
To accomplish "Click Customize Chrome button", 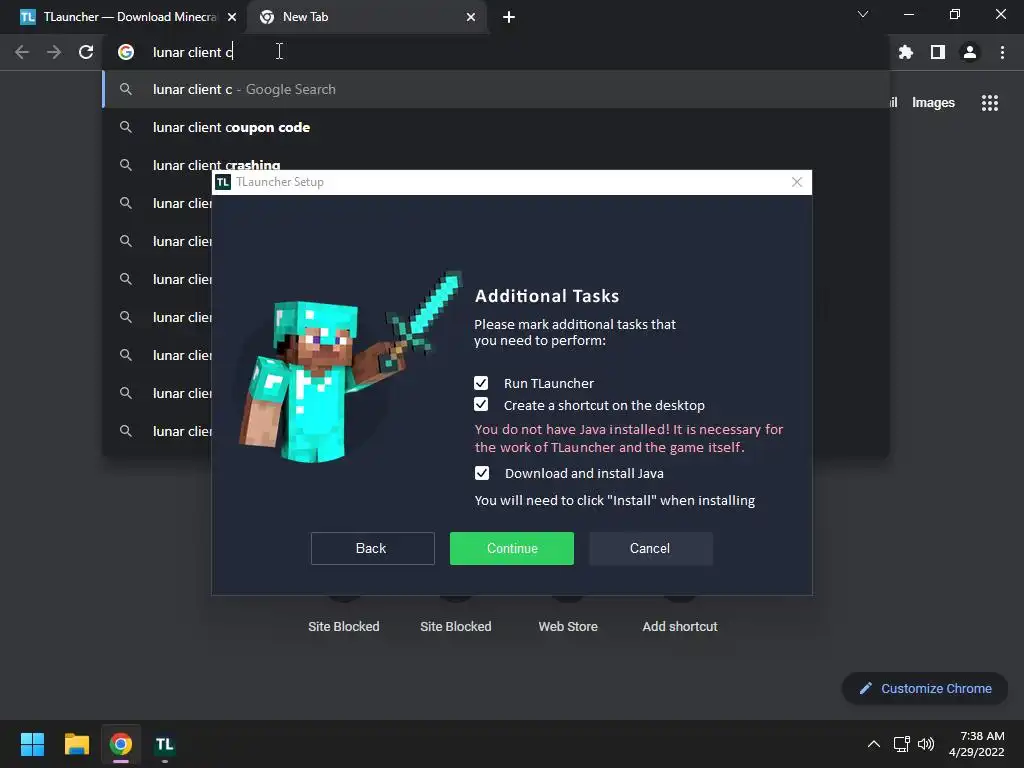I will (925, 688).
